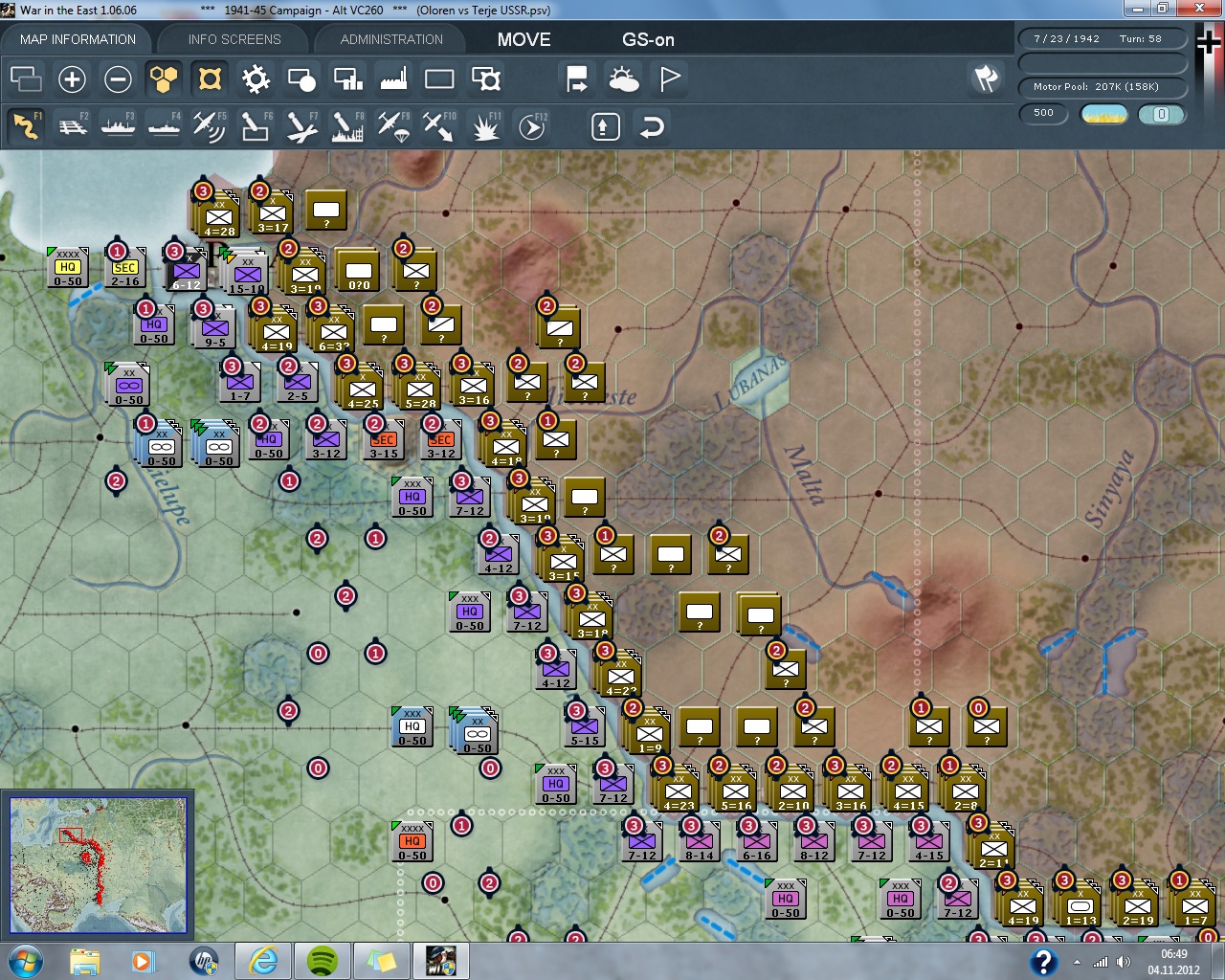Select the F11 explosion icon mode
Viewport: 1225px width, 980px height.
[485, 126]
